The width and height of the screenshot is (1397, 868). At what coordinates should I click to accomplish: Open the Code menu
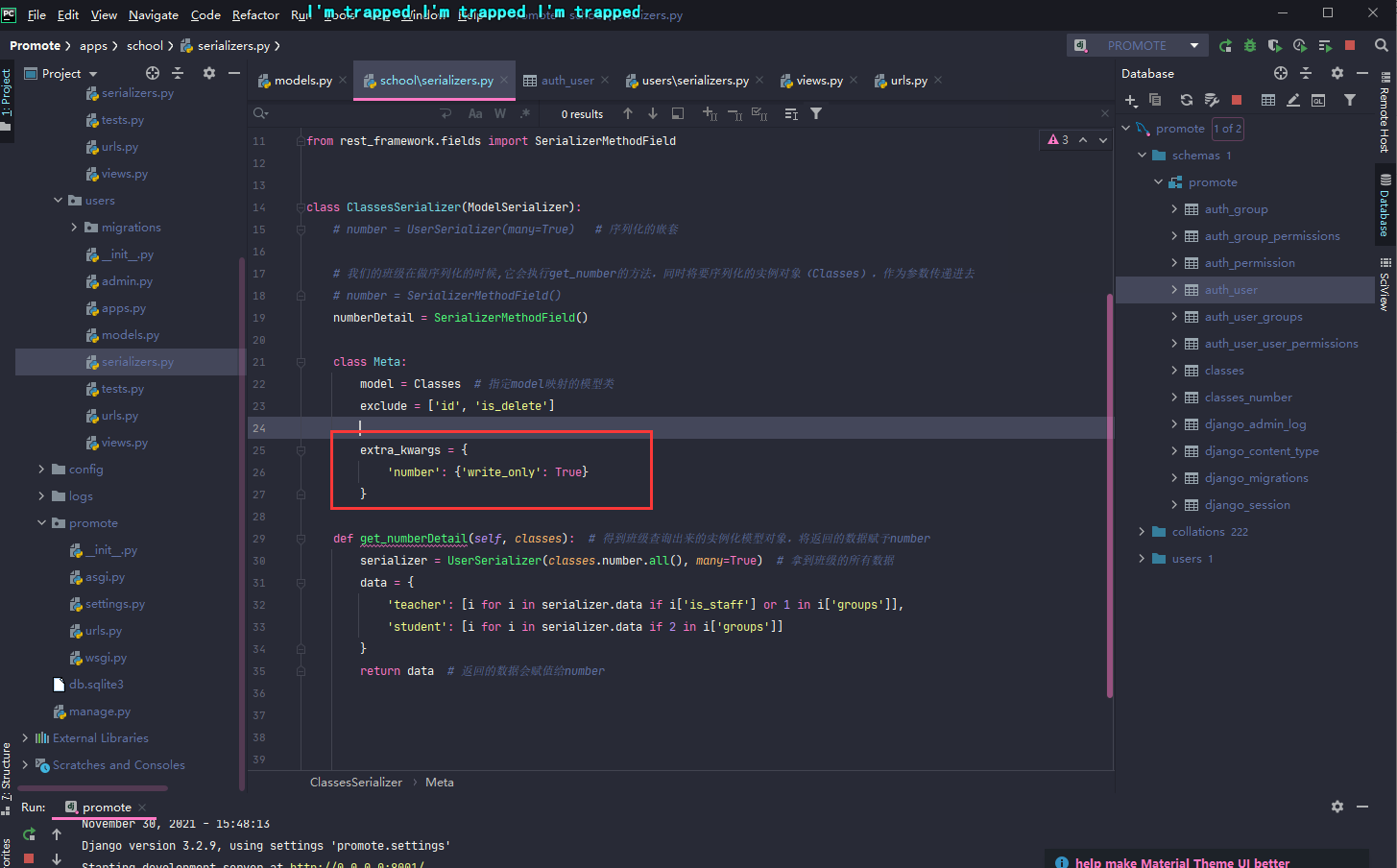pyautogui.click(x=205, y=14)
